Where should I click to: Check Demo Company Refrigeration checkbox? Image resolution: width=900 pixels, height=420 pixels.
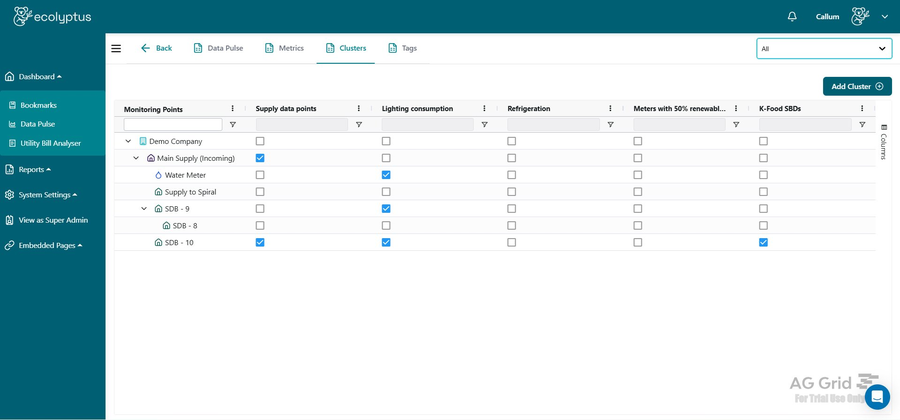click(512, 141)
